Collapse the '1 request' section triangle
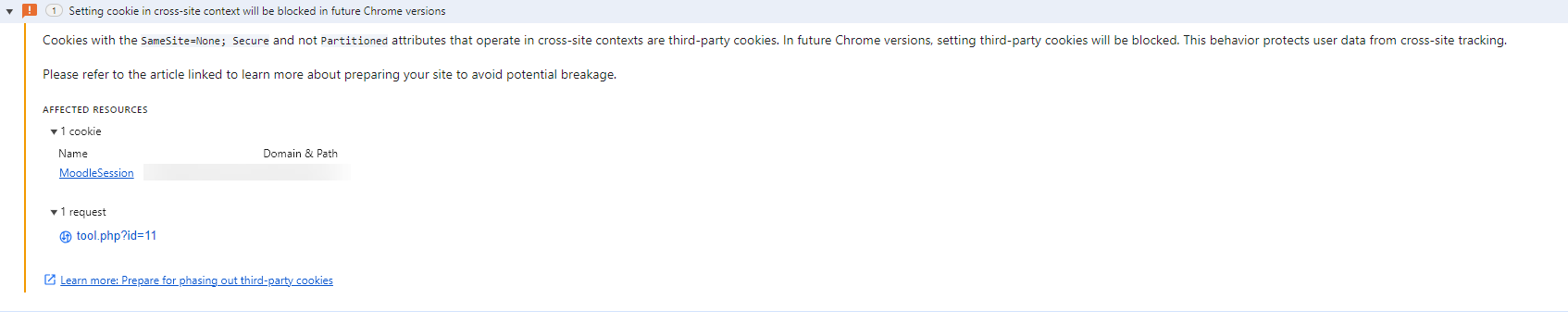 (x=54, y=212)
